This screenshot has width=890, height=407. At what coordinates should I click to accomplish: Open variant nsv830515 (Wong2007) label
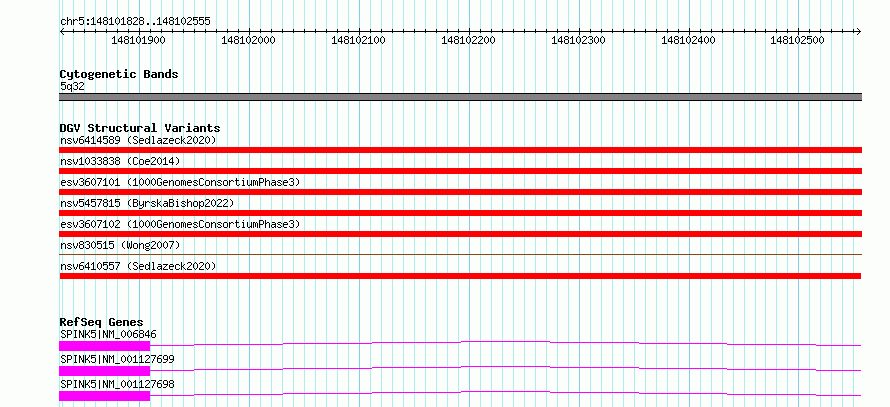(x=120, y=245)
